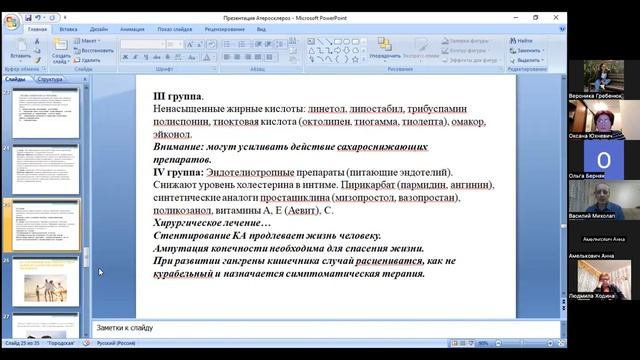Image resolution: width=640 pixels, height=360 pixels.
Task: Switch to Показ слайдов ribbon tab
Action: [175, 29]
